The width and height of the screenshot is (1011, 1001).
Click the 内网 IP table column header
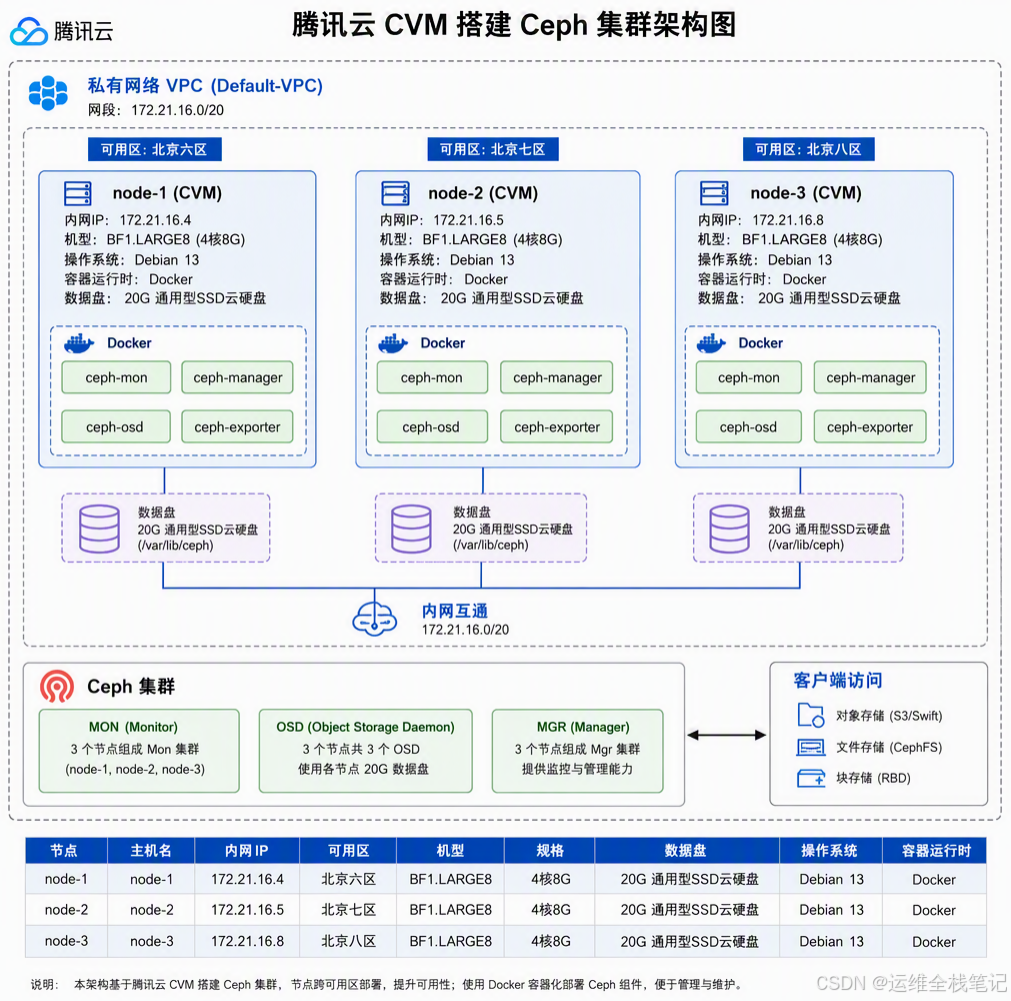pos(247,850)
